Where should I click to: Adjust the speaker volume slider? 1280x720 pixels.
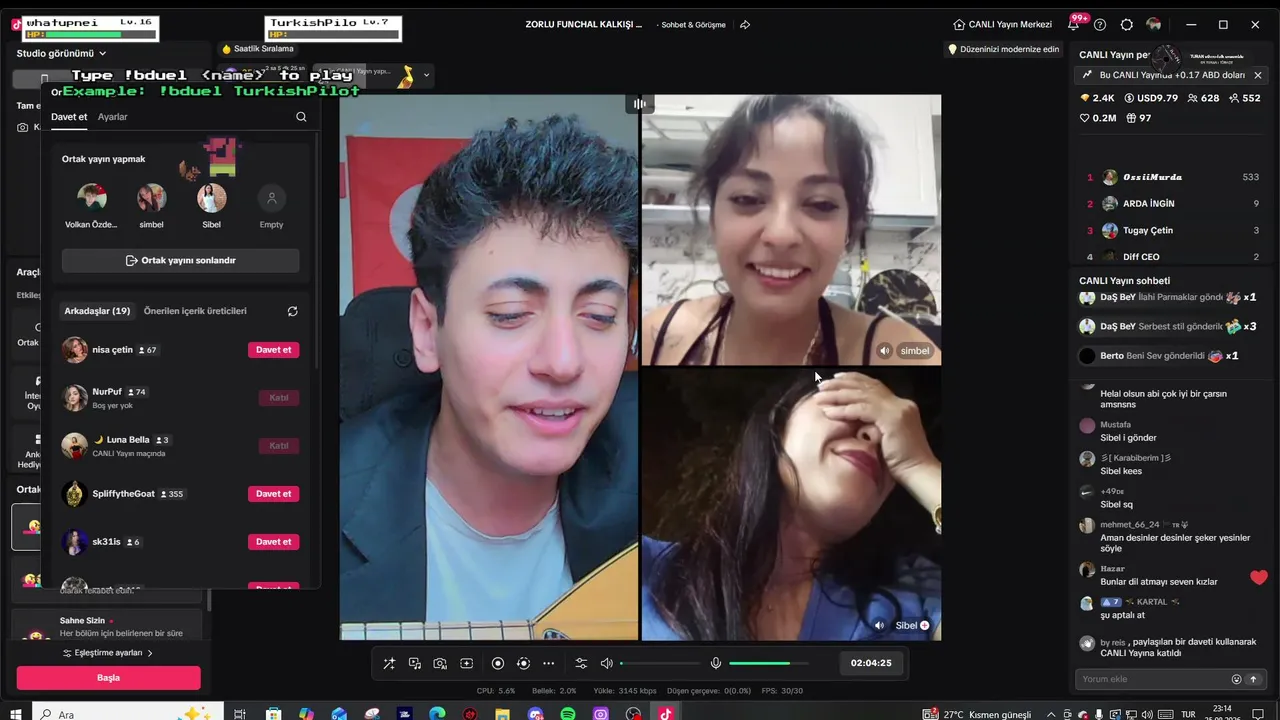(660, 663)
